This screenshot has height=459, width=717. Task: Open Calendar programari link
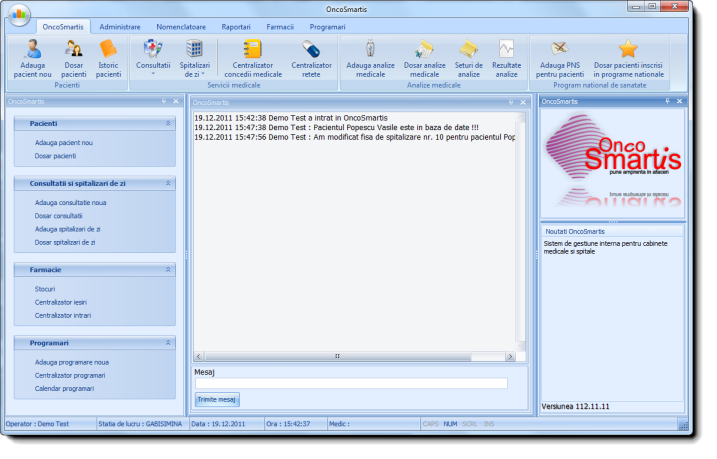64,389
